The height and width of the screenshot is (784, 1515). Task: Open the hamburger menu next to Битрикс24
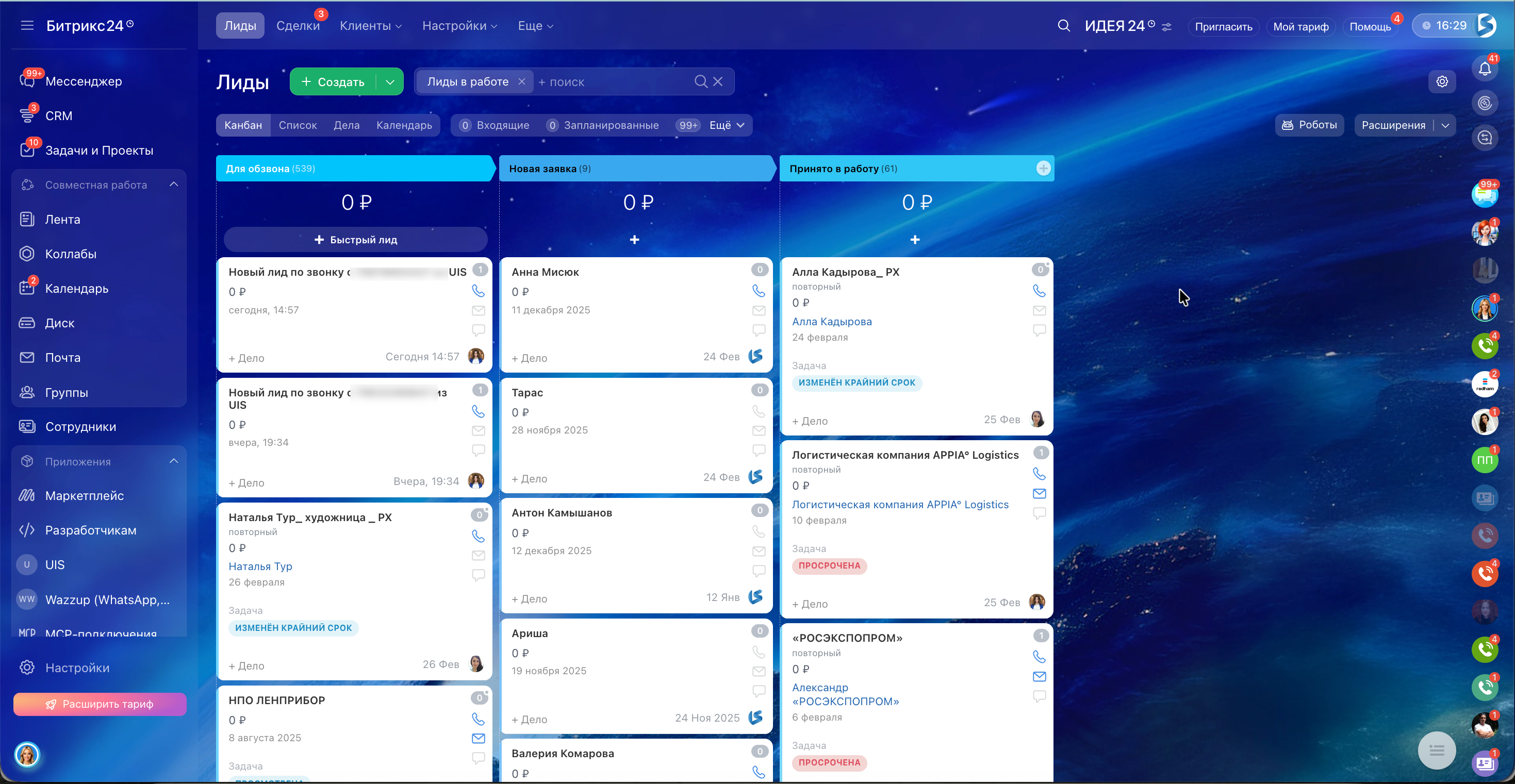click(x=27, y=25)
